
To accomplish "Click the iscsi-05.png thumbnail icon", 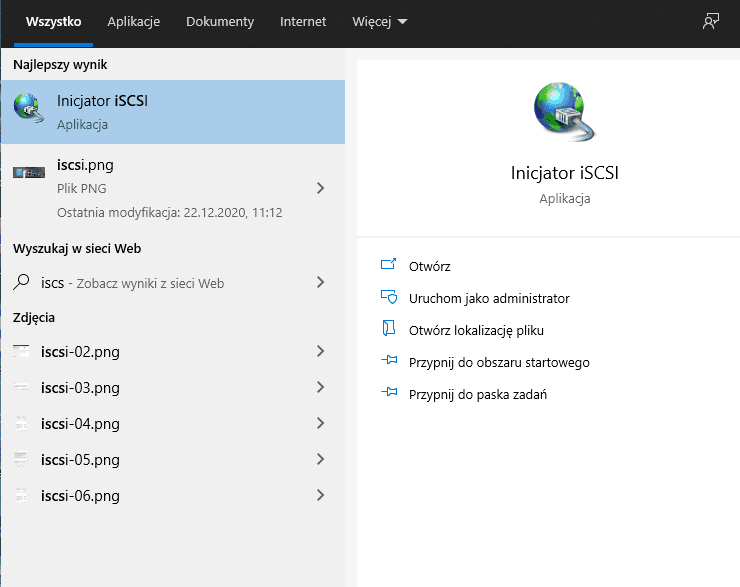I will pos(21,459).
